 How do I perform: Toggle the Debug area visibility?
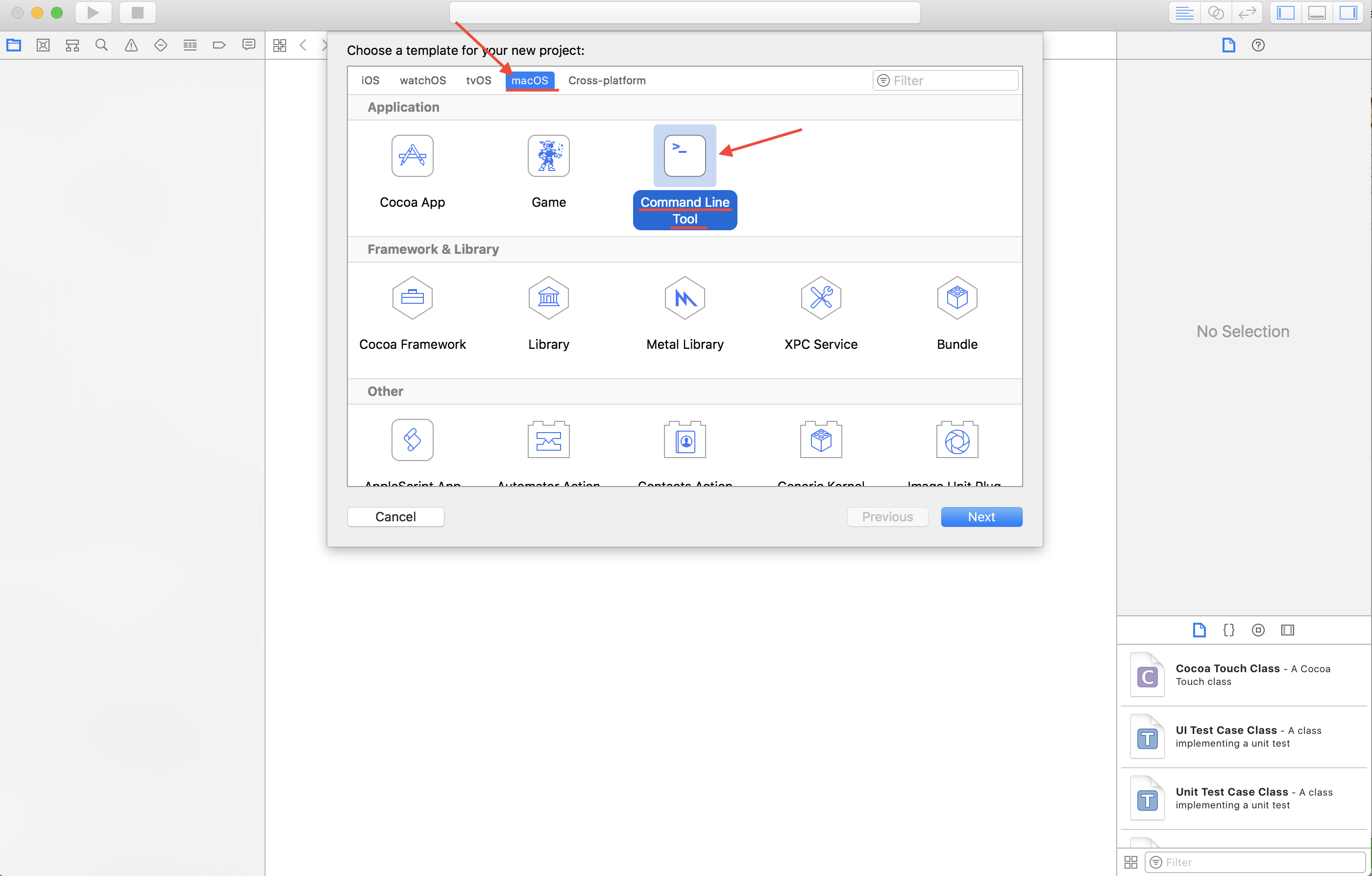click(1317, 13)
